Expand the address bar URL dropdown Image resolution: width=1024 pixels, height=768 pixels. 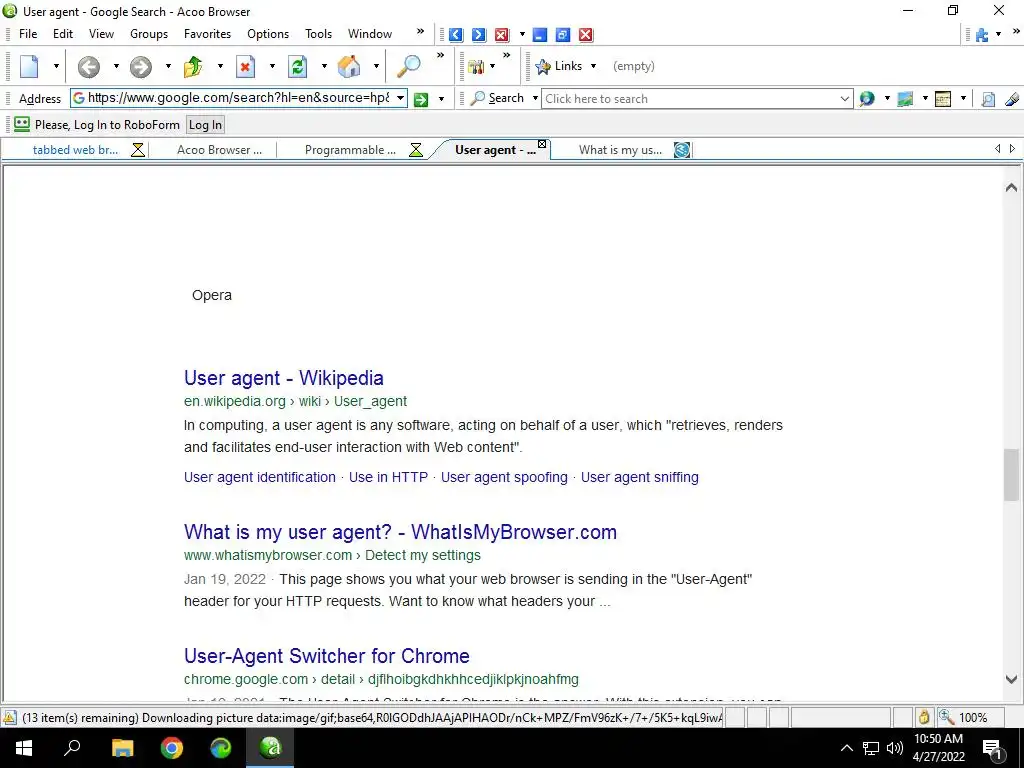(400, 98)
